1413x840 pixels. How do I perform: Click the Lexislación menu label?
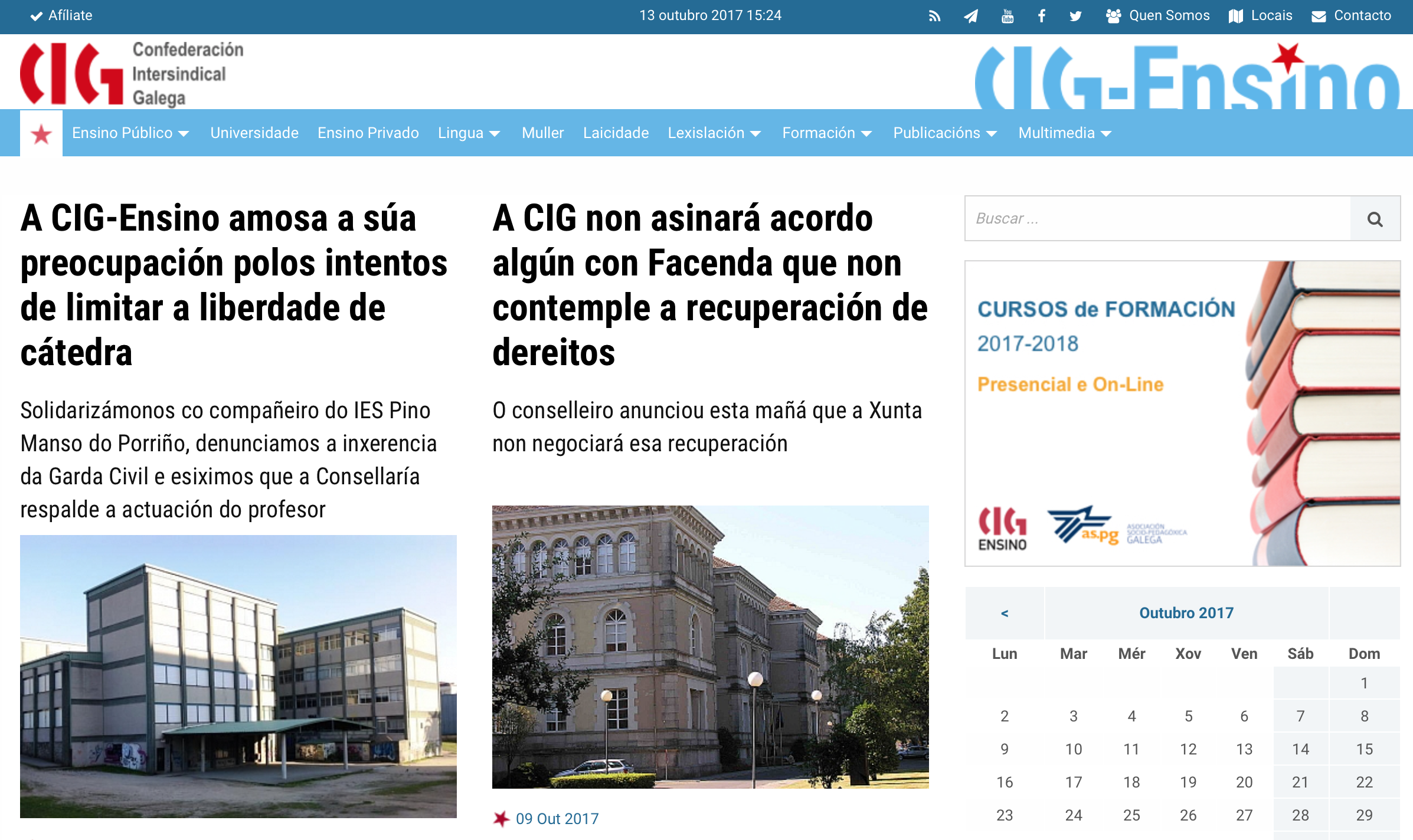tap(706, 133)
